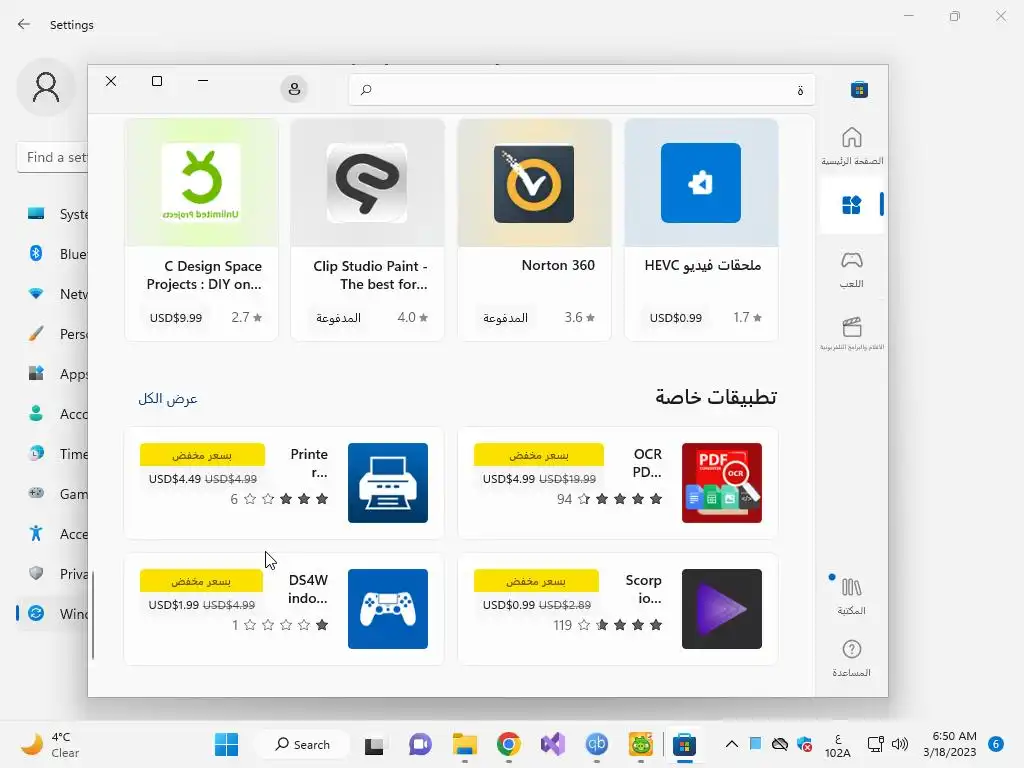Image resolution: width=1024 pixels, height=768 pixels.
Task: Click the USD$0.99 price on HEVC card
Action: [676, 318]
